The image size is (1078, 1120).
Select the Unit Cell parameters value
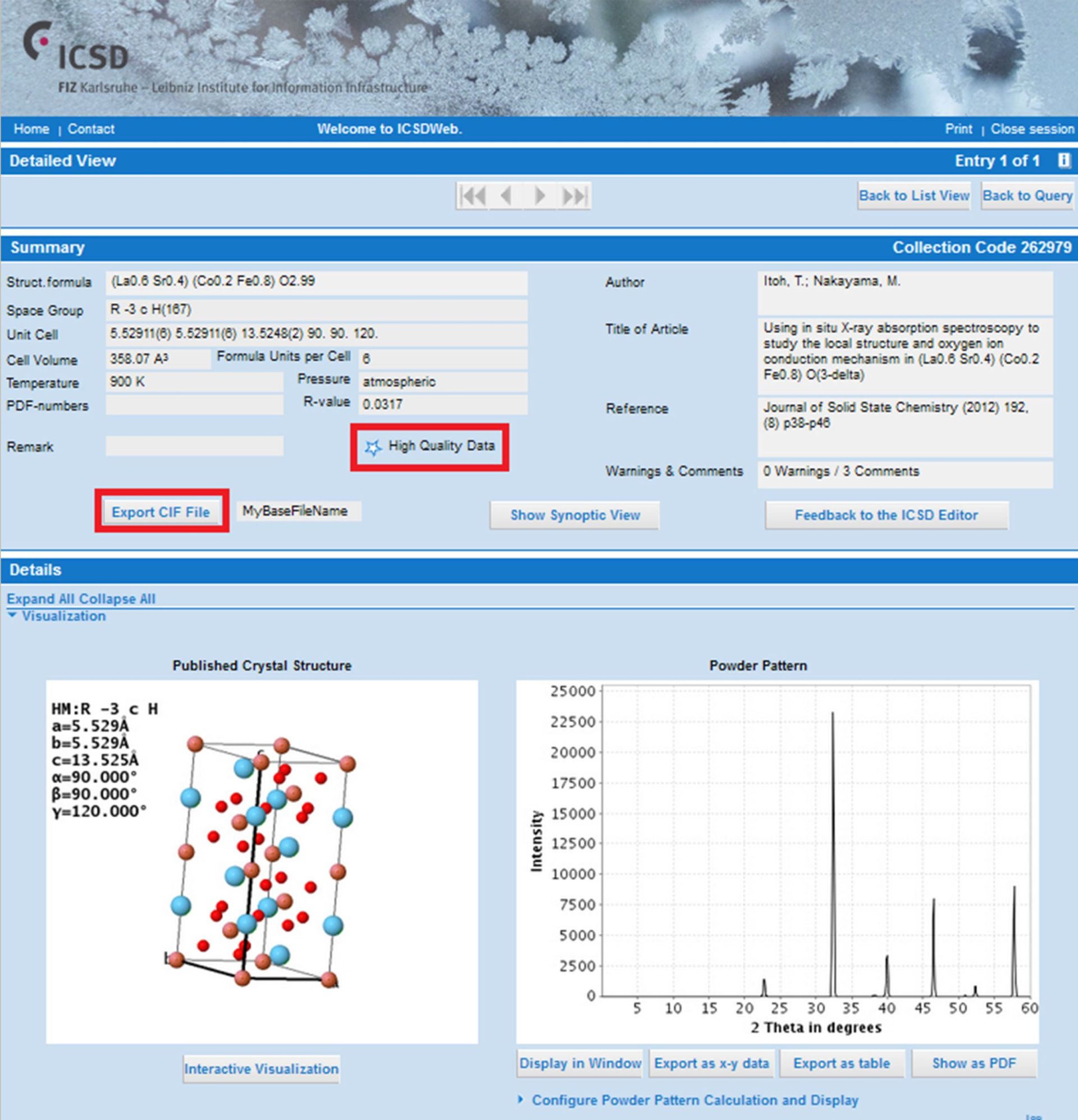(317, 334)
